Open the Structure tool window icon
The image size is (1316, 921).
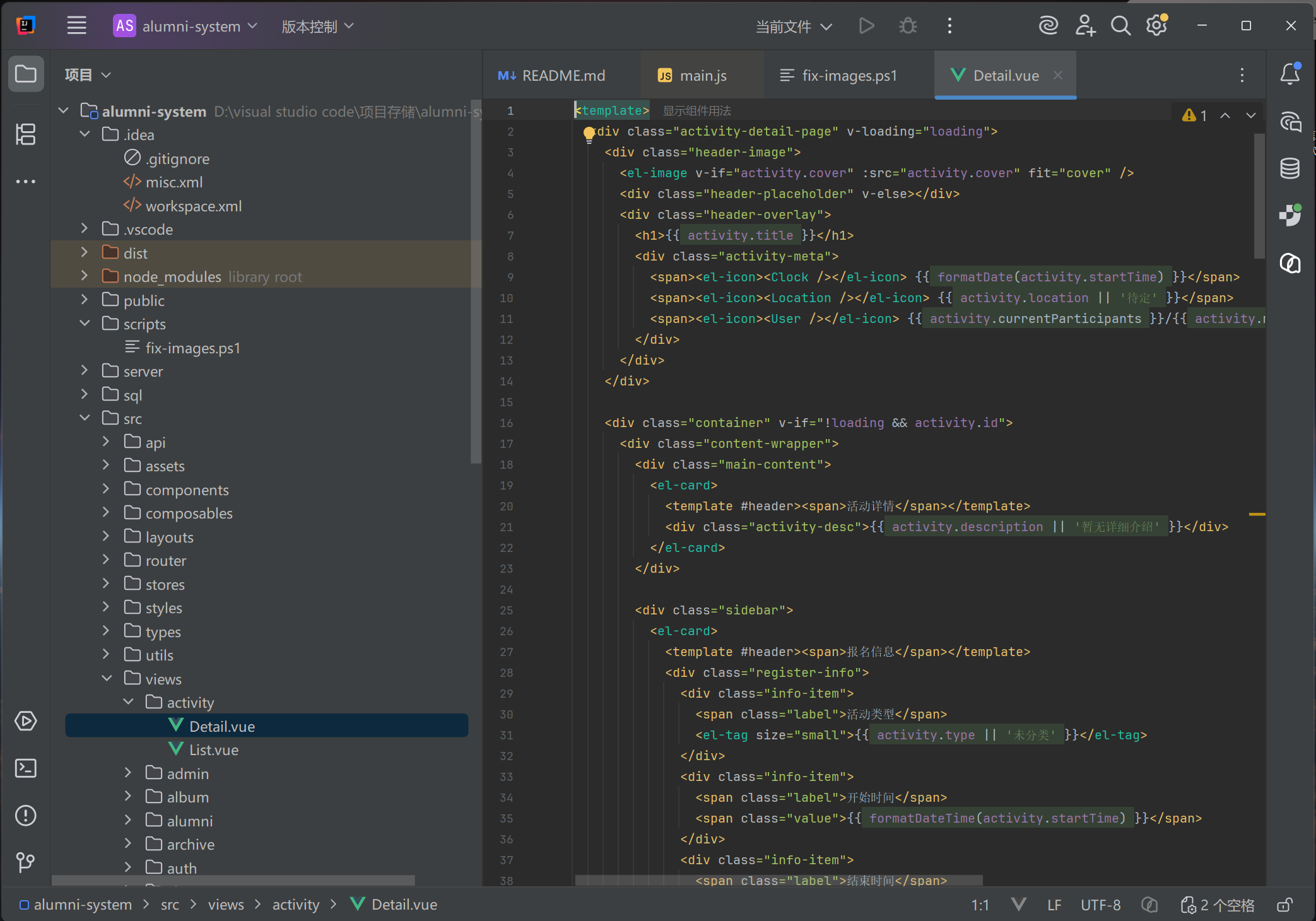pos(26,134)
